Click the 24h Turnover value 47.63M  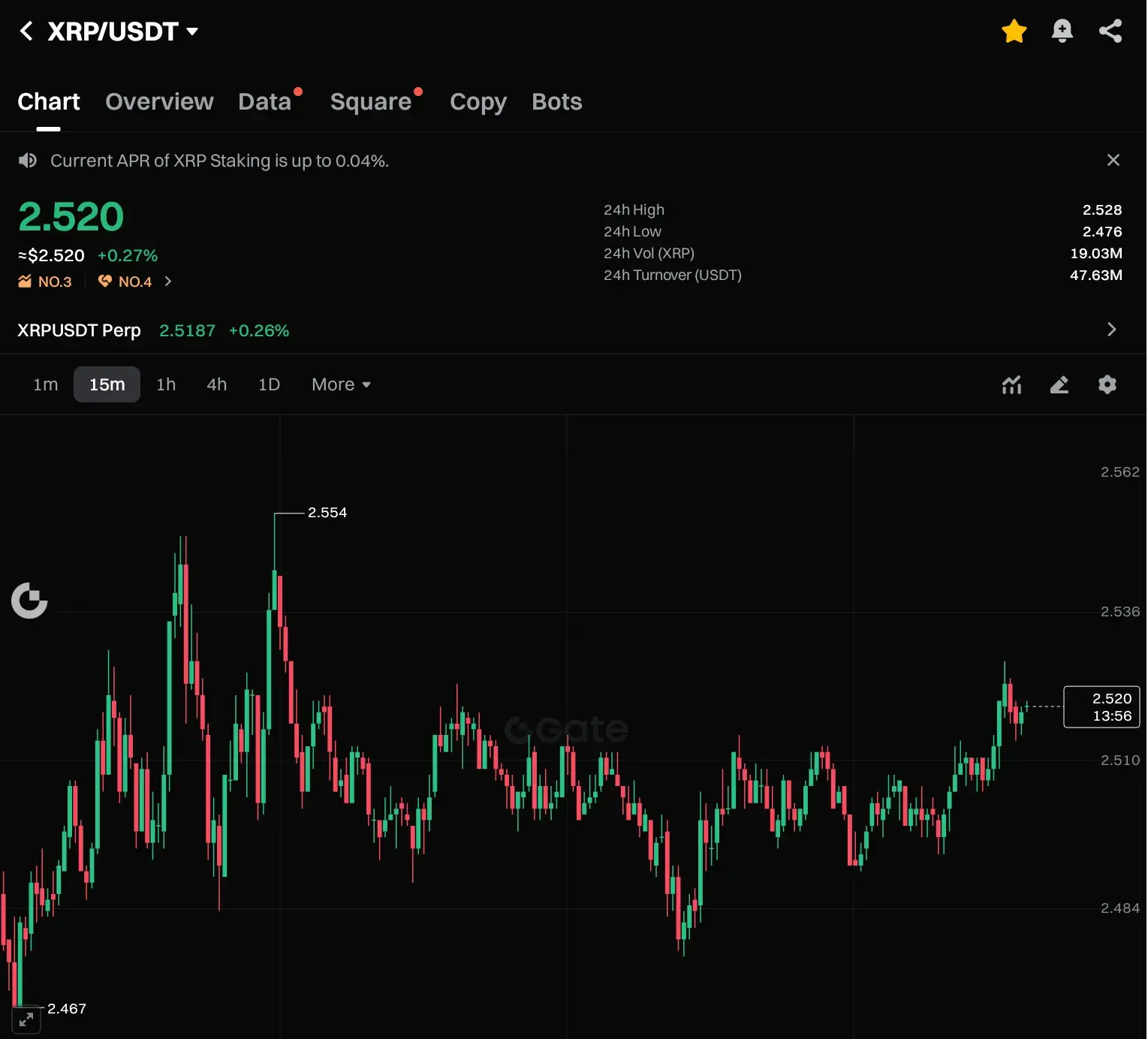[1096, 276]
